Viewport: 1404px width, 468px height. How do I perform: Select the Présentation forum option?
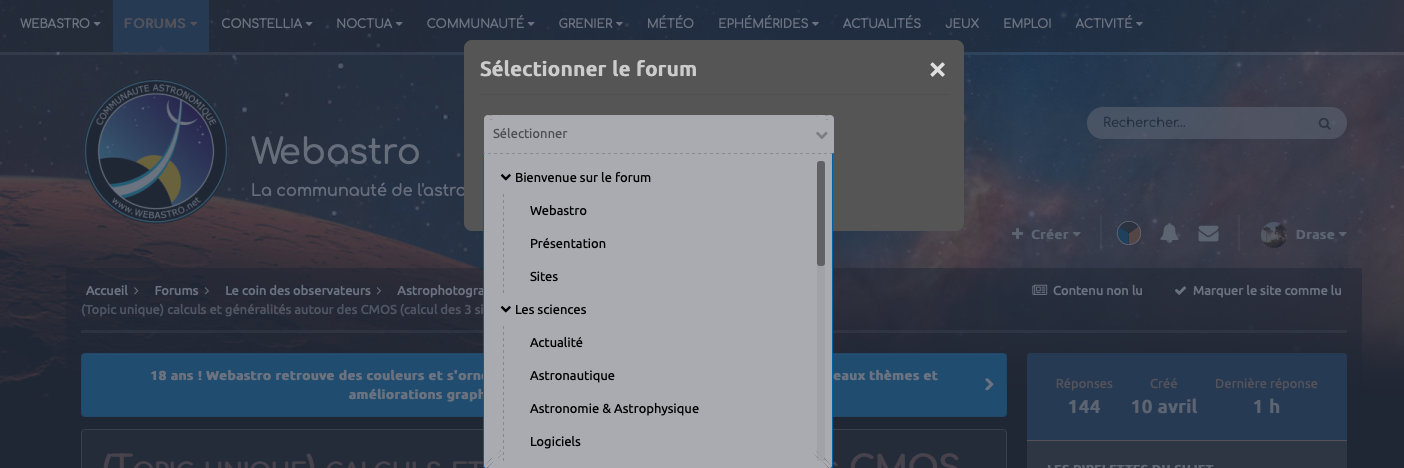click(x=568, y=243)
